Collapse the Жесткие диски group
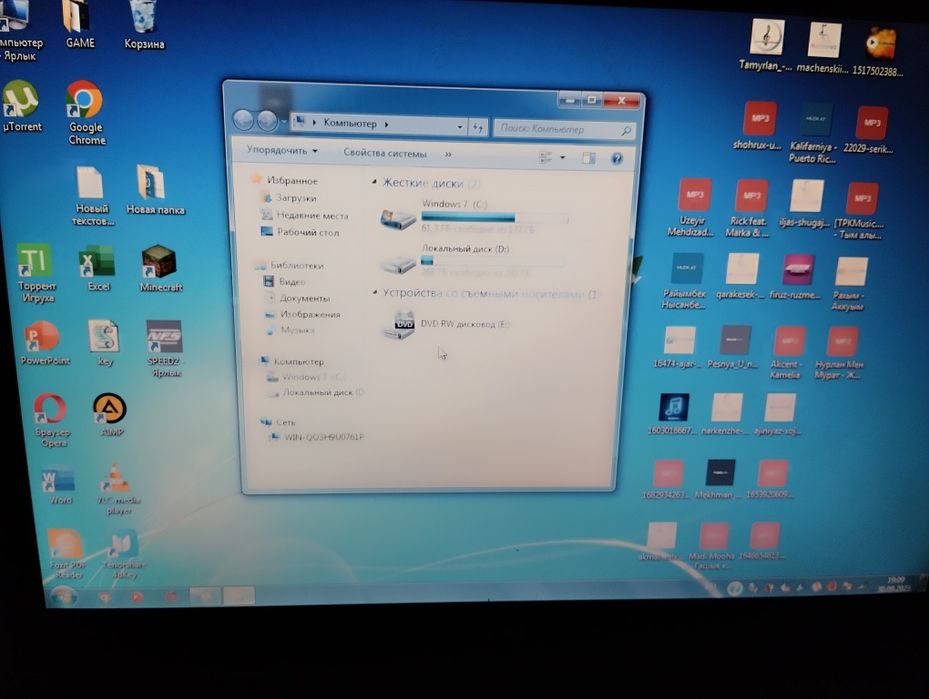929x699 pixels. 374,182
